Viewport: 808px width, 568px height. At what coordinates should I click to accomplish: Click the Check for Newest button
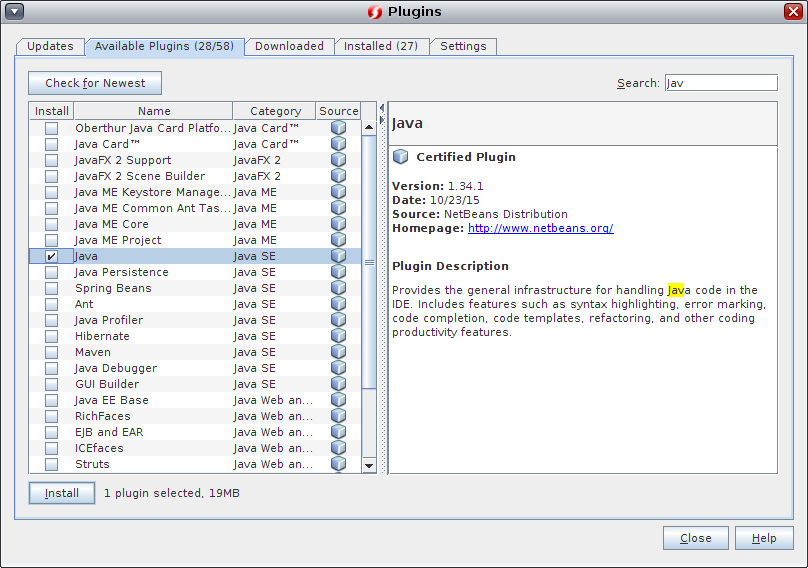[x=95, y=83]
